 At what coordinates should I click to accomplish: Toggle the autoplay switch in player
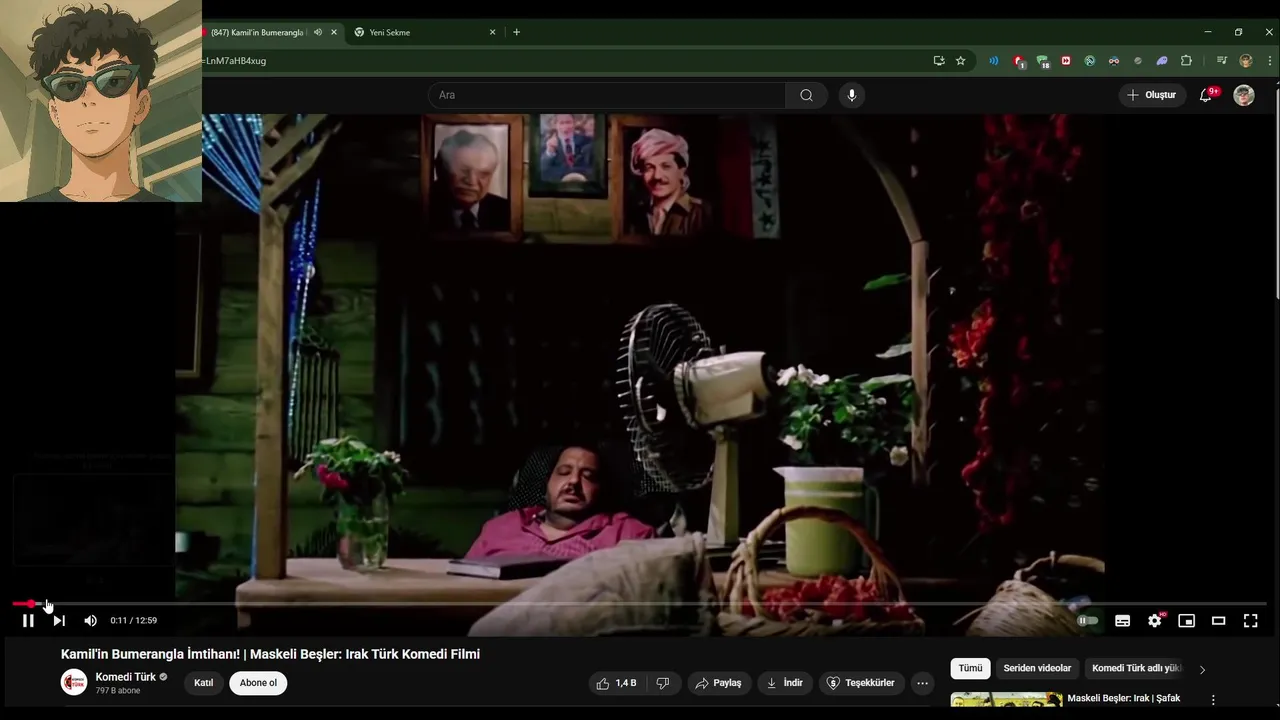[1088, 621]
